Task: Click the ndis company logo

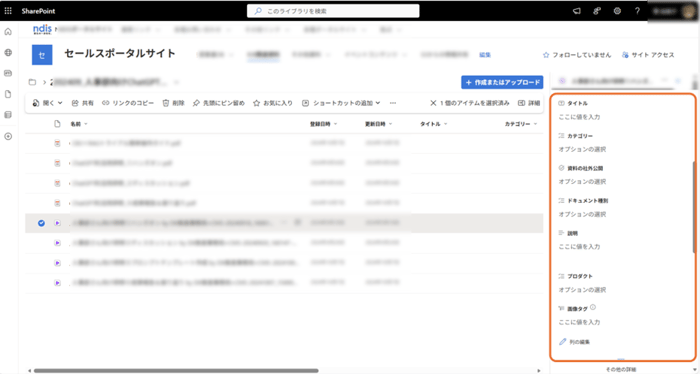Action: pos(42,30)
